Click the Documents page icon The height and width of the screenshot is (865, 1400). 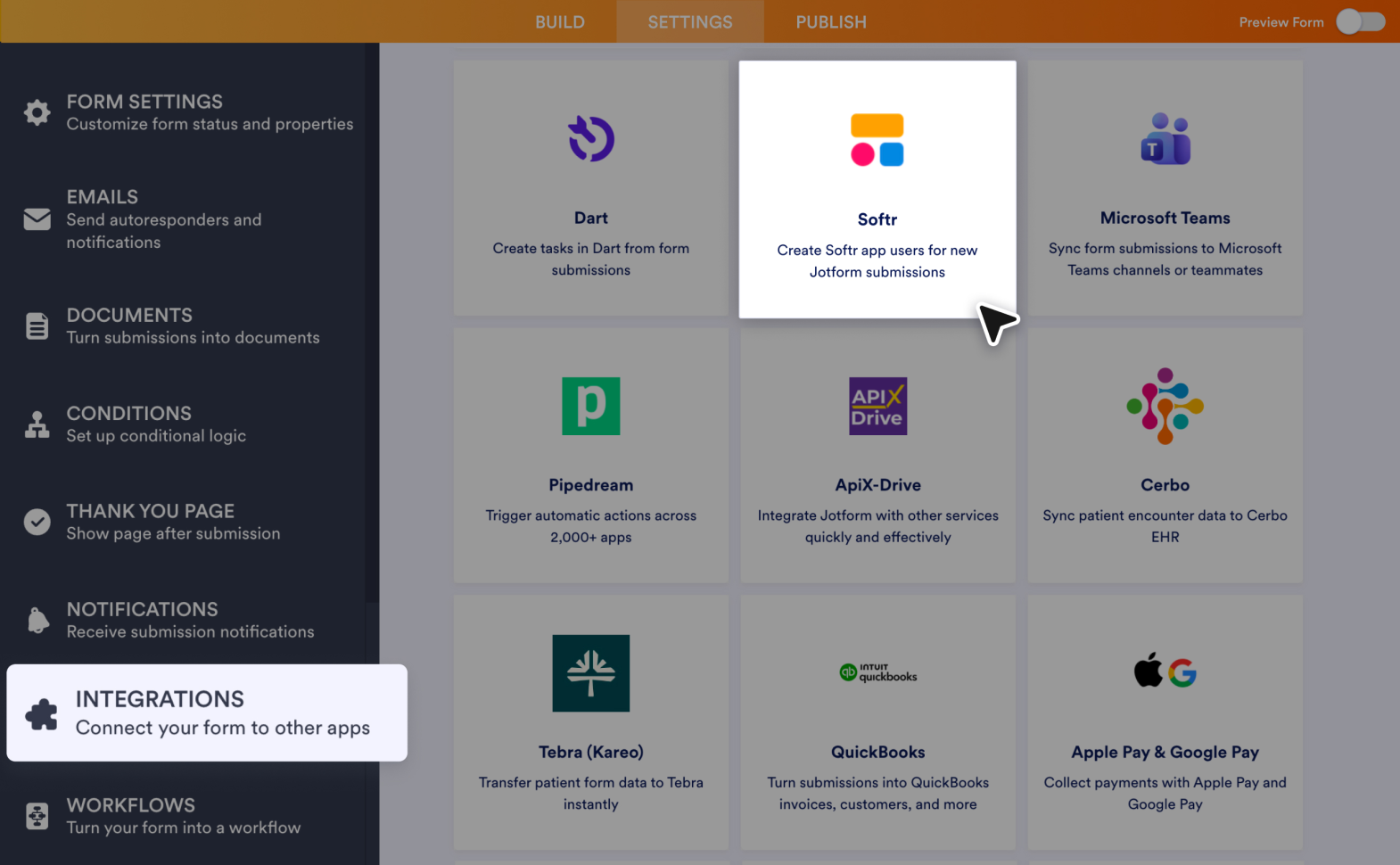coord(37,326)
